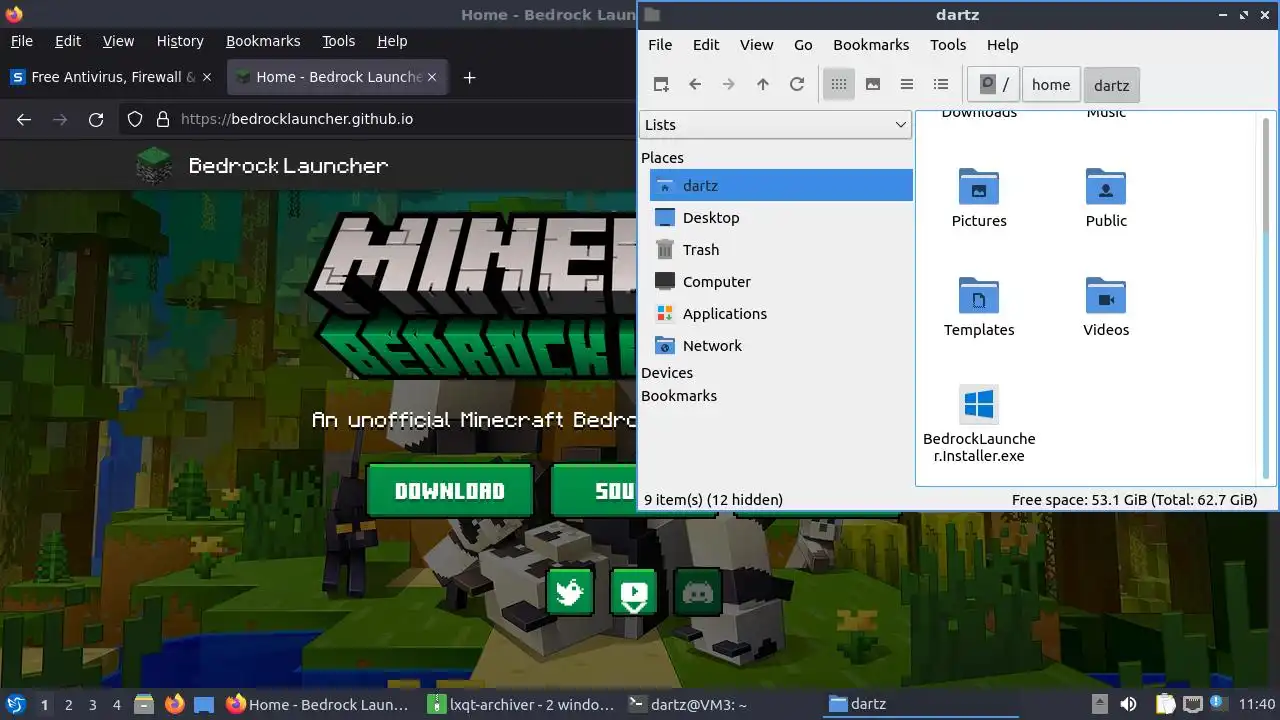Reload the page in Firefox

pos(96,119)
